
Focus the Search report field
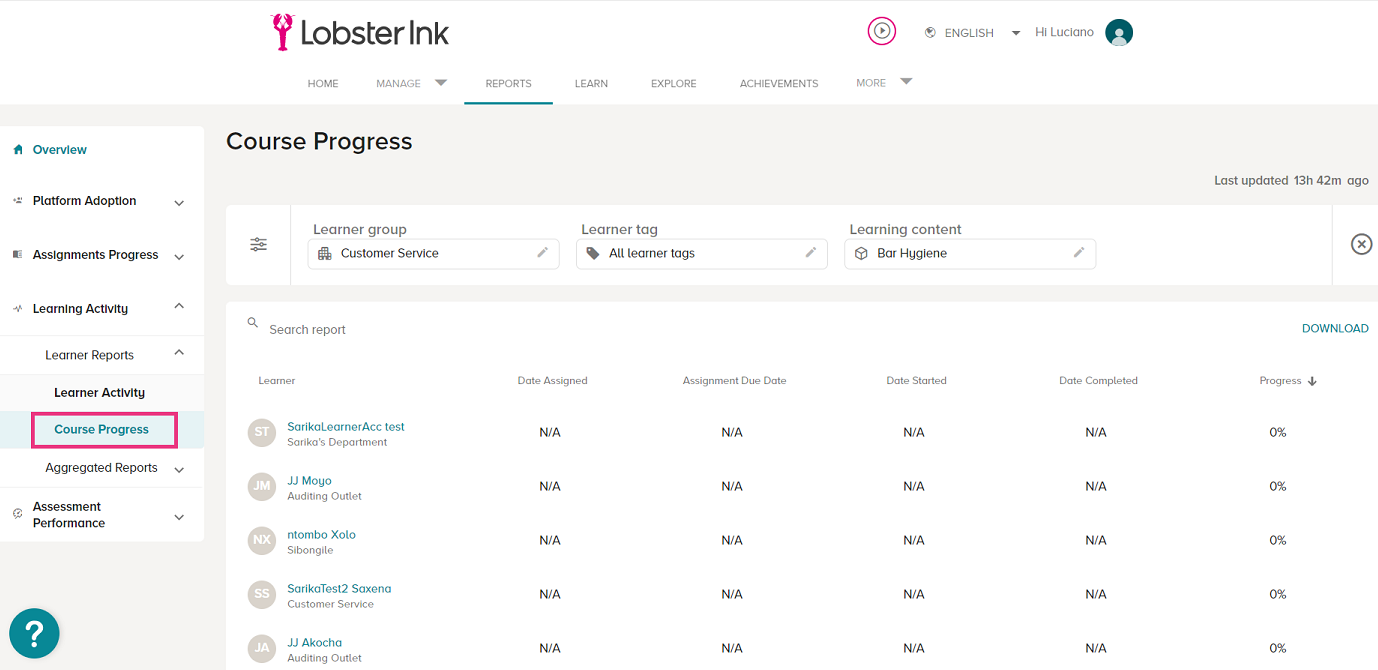coord(308,330)
